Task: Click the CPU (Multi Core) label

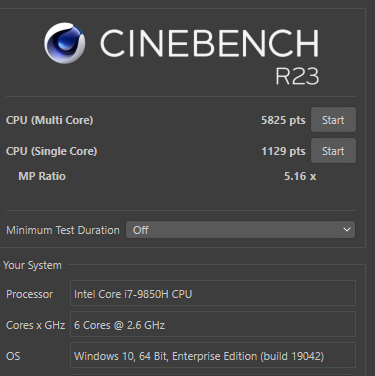Action: 49,120
